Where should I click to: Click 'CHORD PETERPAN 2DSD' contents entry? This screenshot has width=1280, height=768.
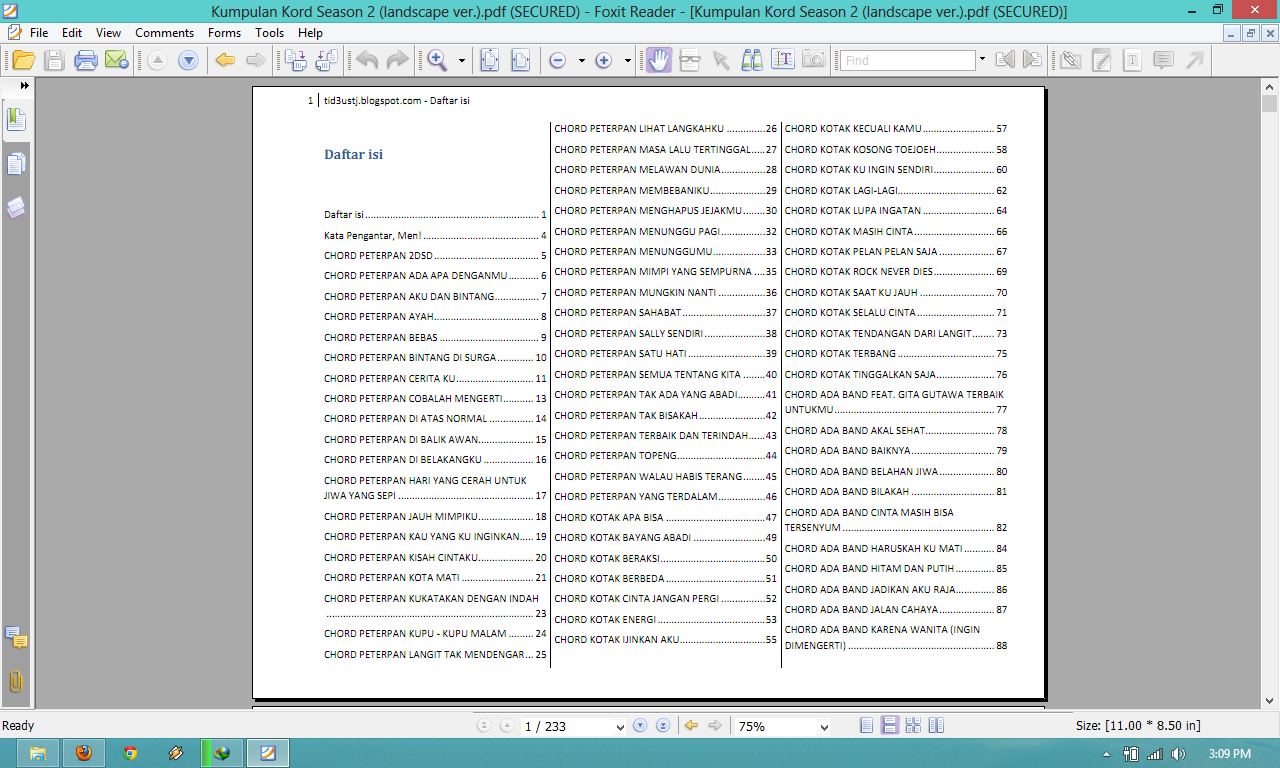pos(435,256)
